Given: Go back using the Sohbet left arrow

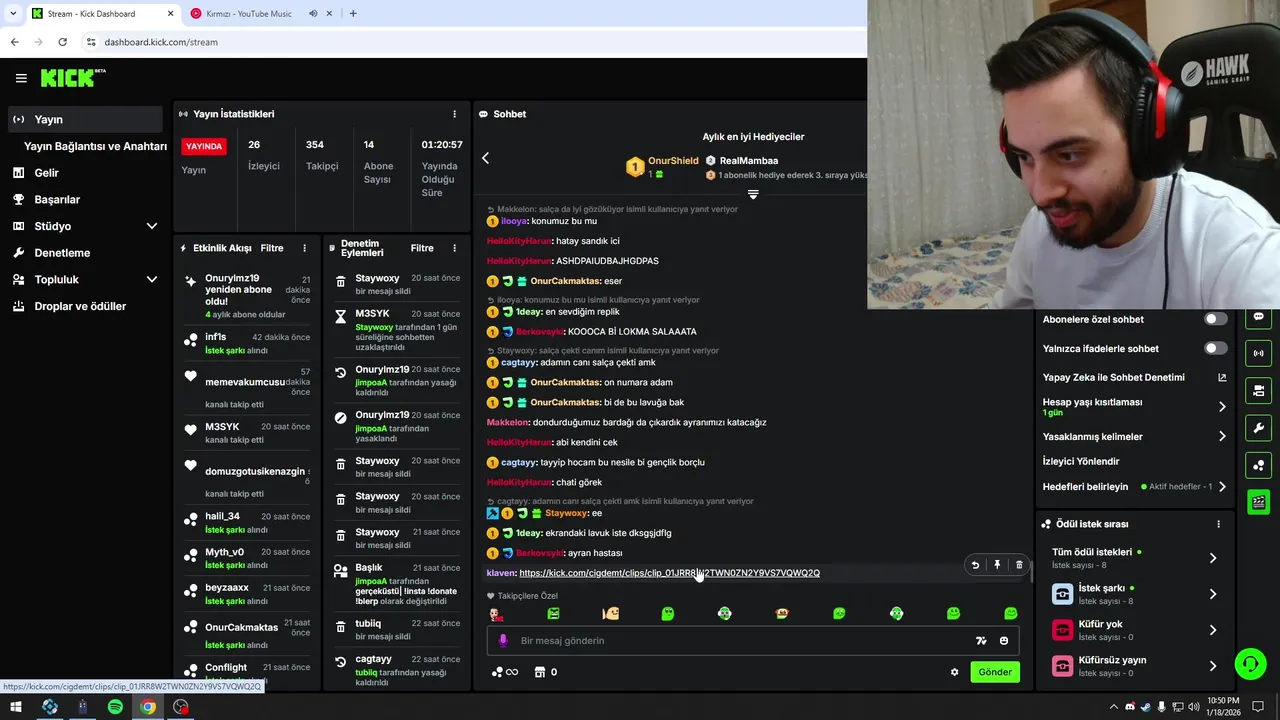Looking at the screenshot, I should [x=485, y=158].
